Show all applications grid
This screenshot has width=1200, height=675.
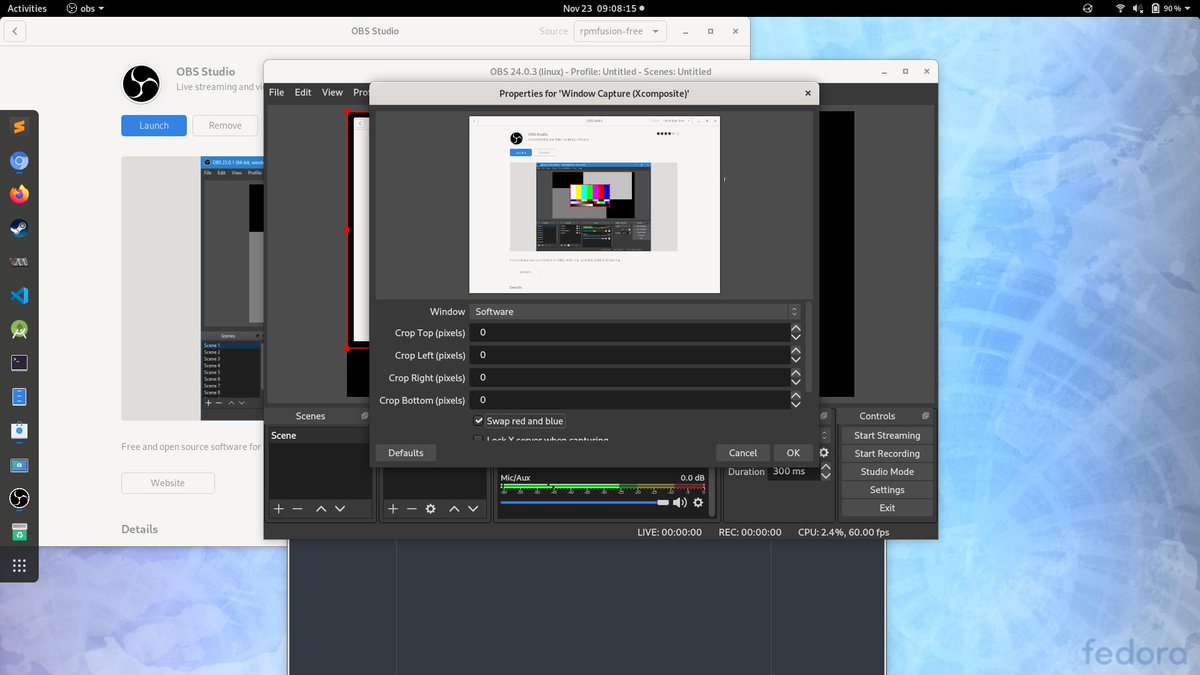point(19,566)
